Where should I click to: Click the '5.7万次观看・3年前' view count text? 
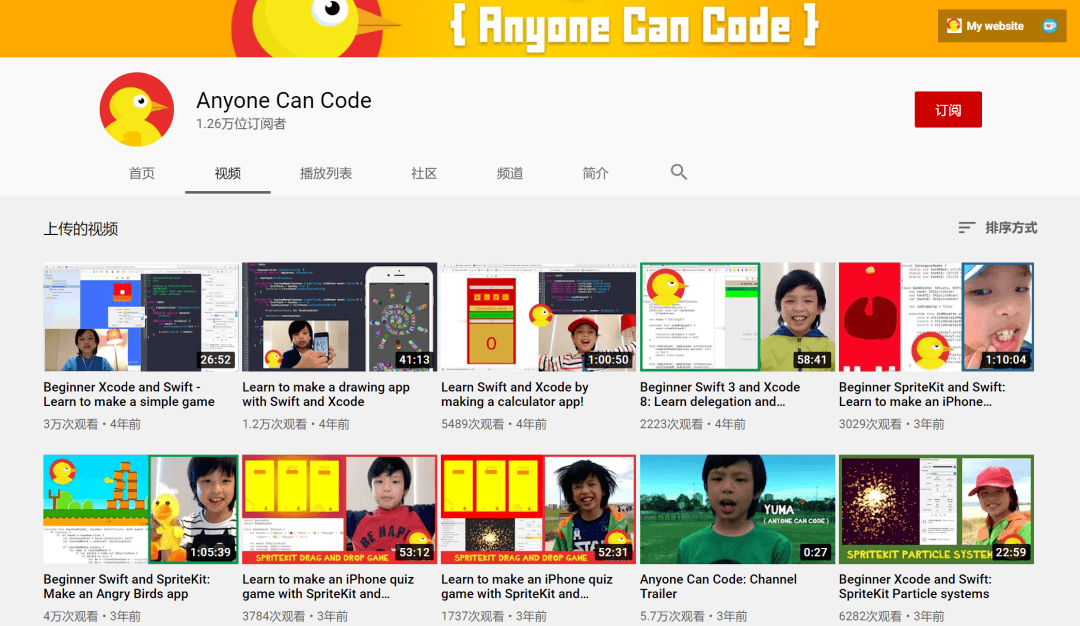point(694,616)
